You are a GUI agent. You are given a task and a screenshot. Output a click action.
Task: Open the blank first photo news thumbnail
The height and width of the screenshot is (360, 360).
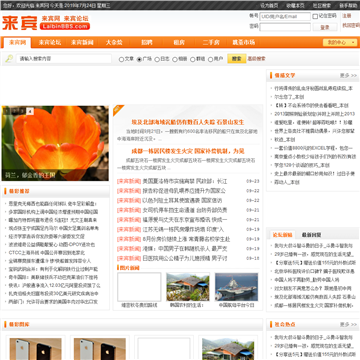tap(139, 287)
